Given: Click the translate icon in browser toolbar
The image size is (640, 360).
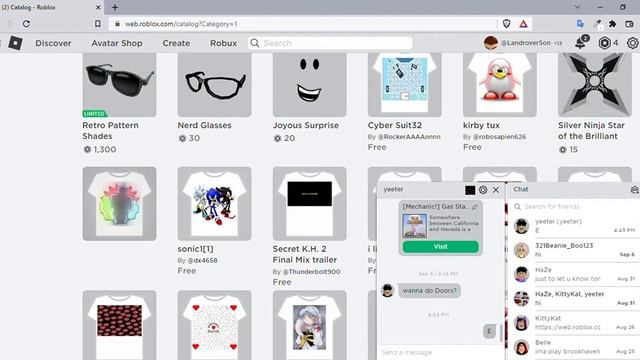Looking at the screenshot, I should [580, 24].
